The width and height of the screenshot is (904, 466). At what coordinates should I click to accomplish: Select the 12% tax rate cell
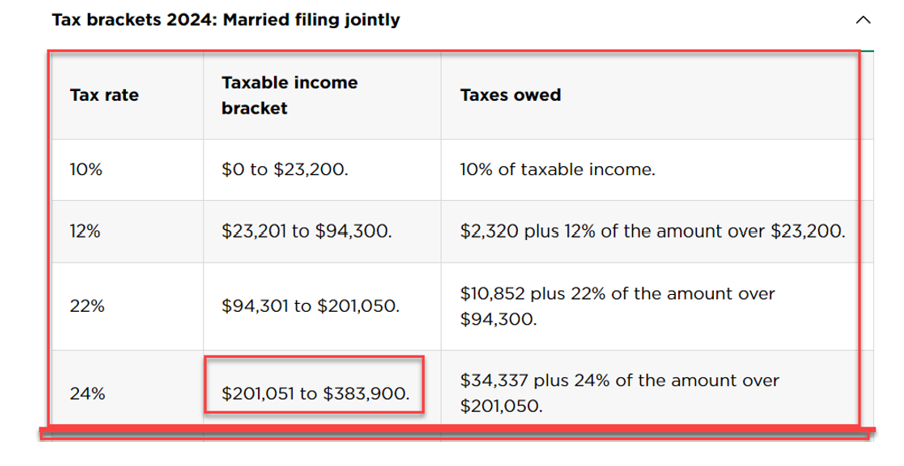(85, 231)
